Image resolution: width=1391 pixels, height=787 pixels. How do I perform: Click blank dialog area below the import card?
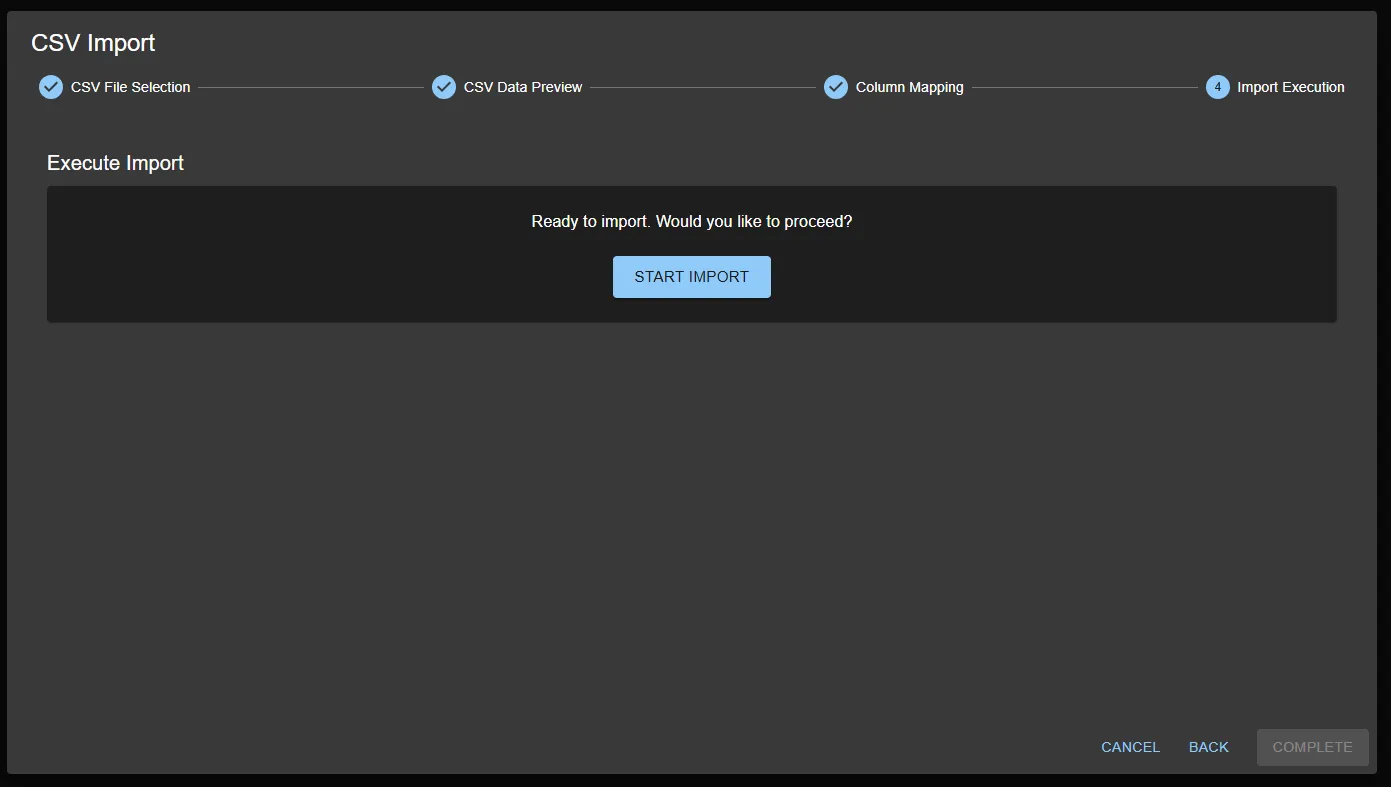(690, 520)
